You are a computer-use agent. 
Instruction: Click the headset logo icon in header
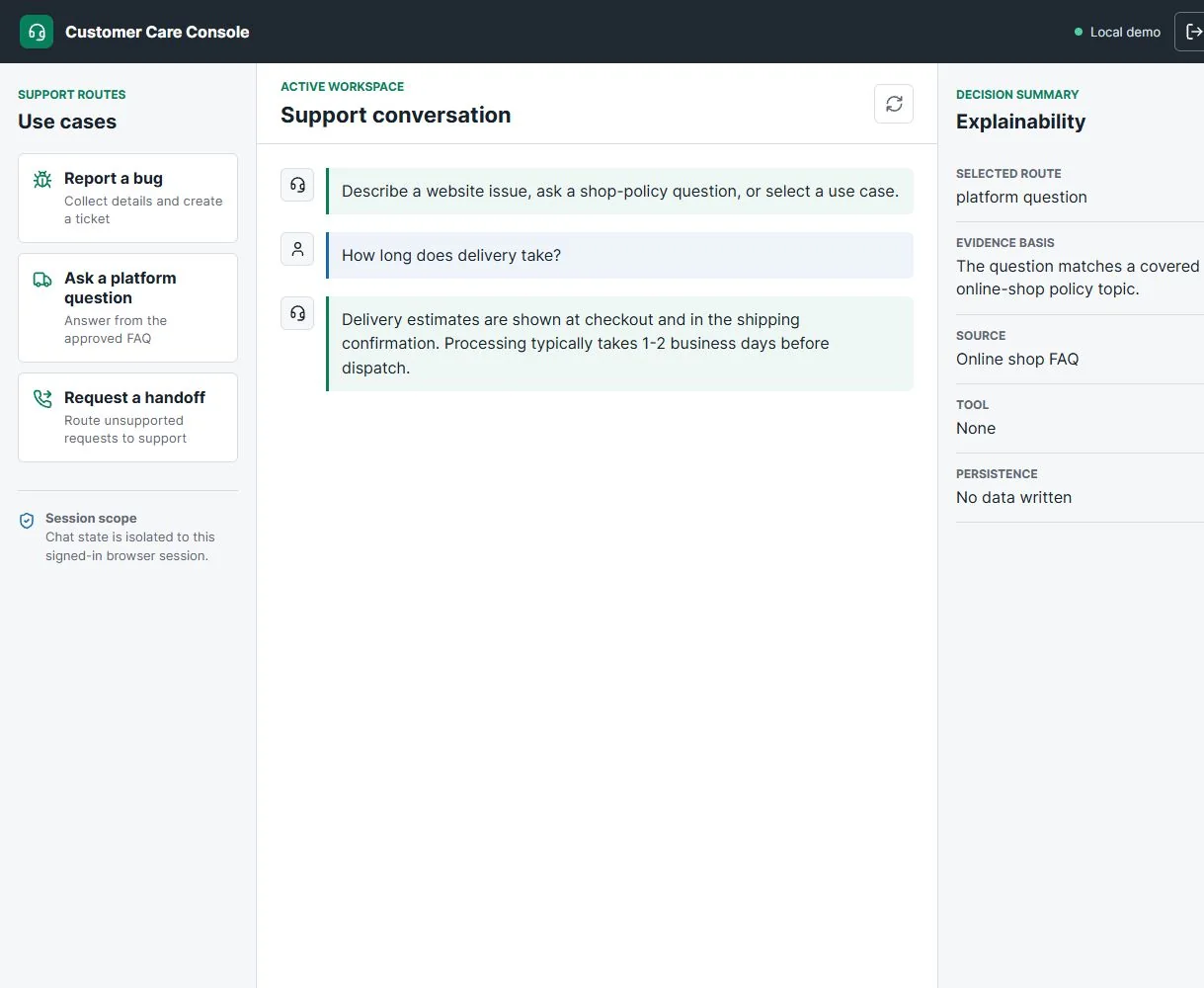37,32
